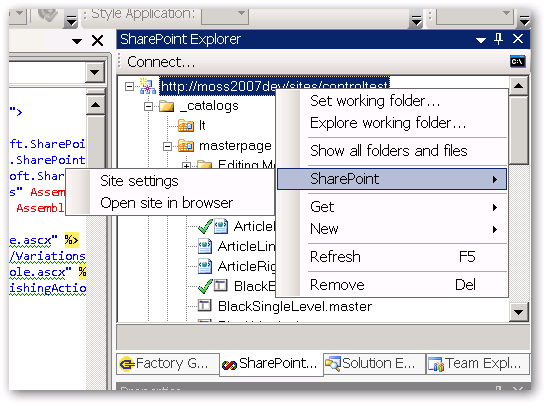Screen dimensions: 545x404
Task: Click the ArticleLinks page file icon
Action: [x=204, y=246]
